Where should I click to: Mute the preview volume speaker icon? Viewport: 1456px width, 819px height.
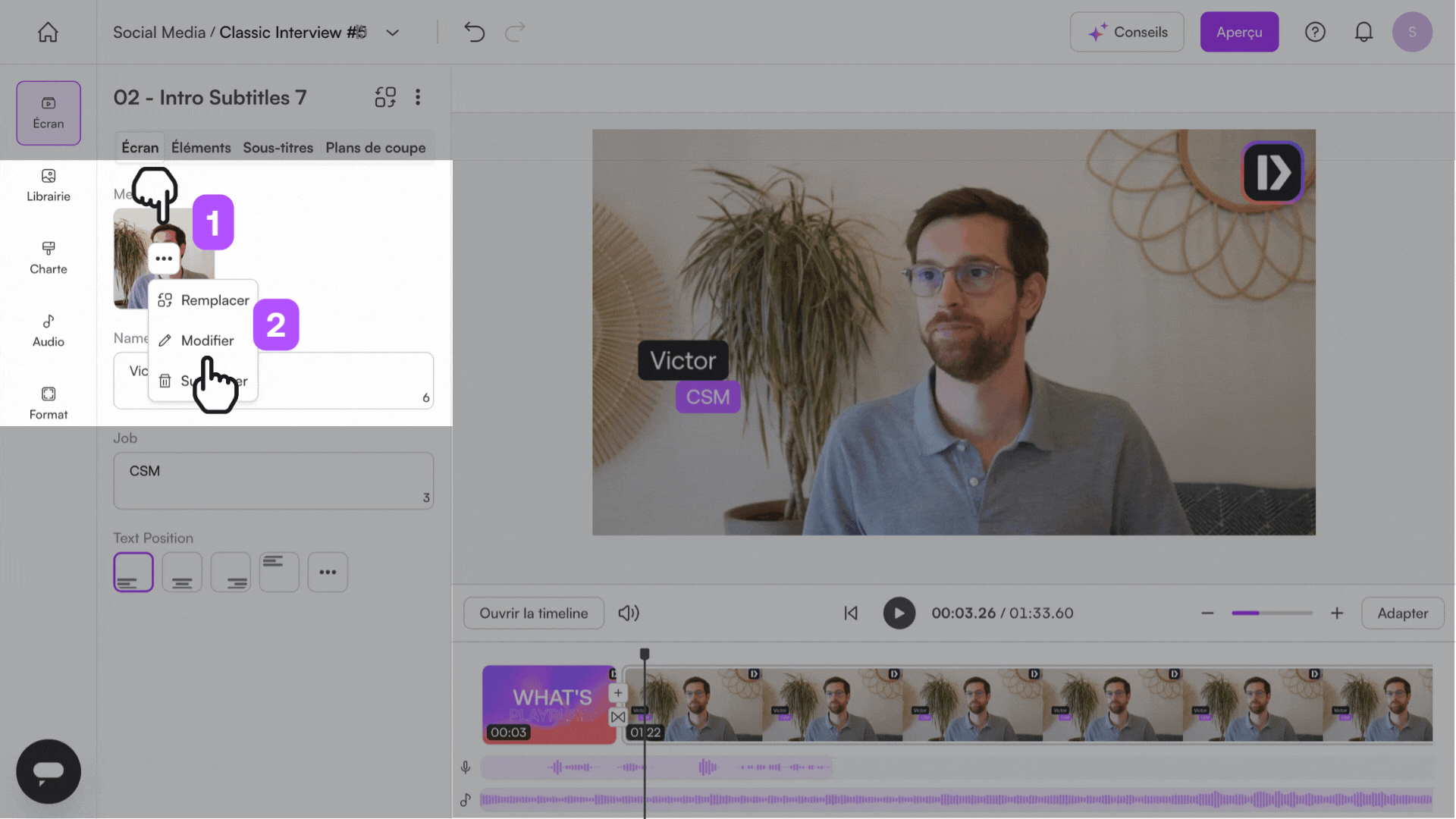click(x=628, y=613)
